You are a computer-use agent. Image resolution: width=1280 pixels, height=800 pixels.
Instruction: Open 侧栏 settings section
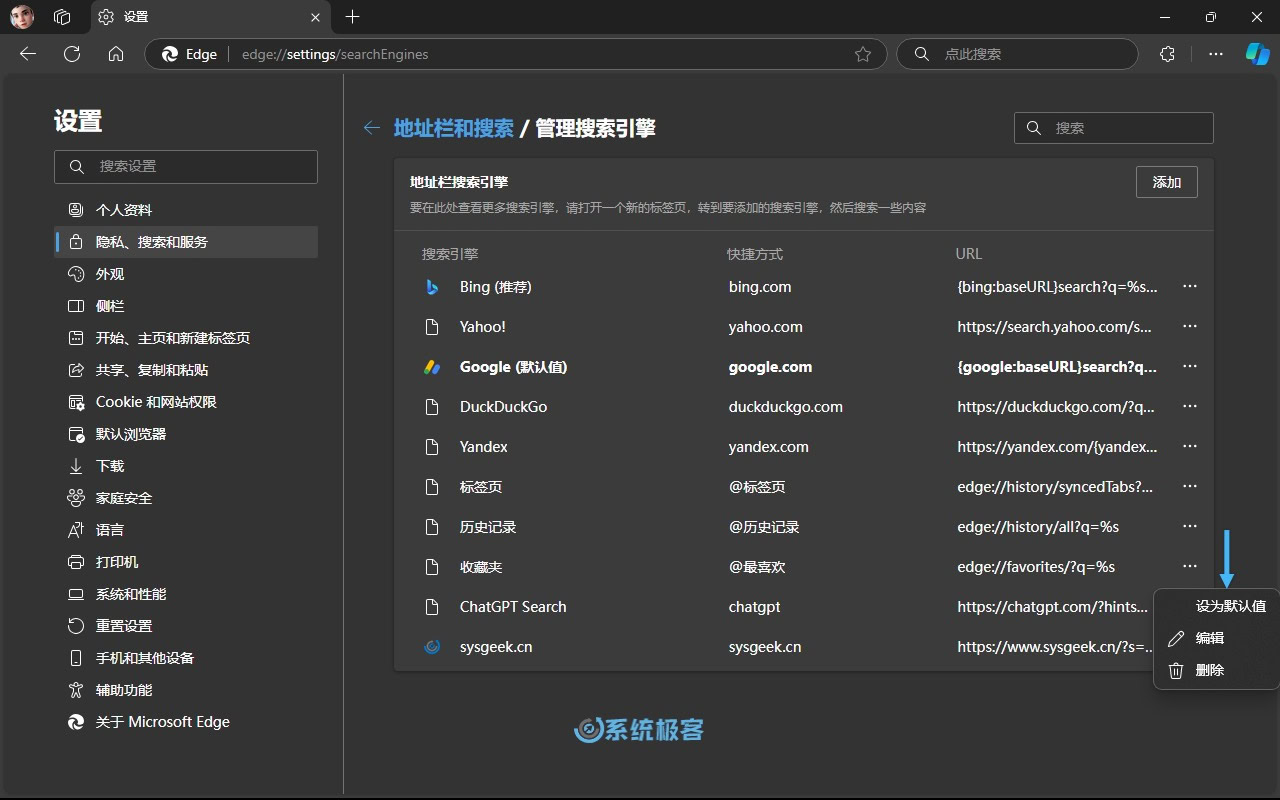coord(186,306)
